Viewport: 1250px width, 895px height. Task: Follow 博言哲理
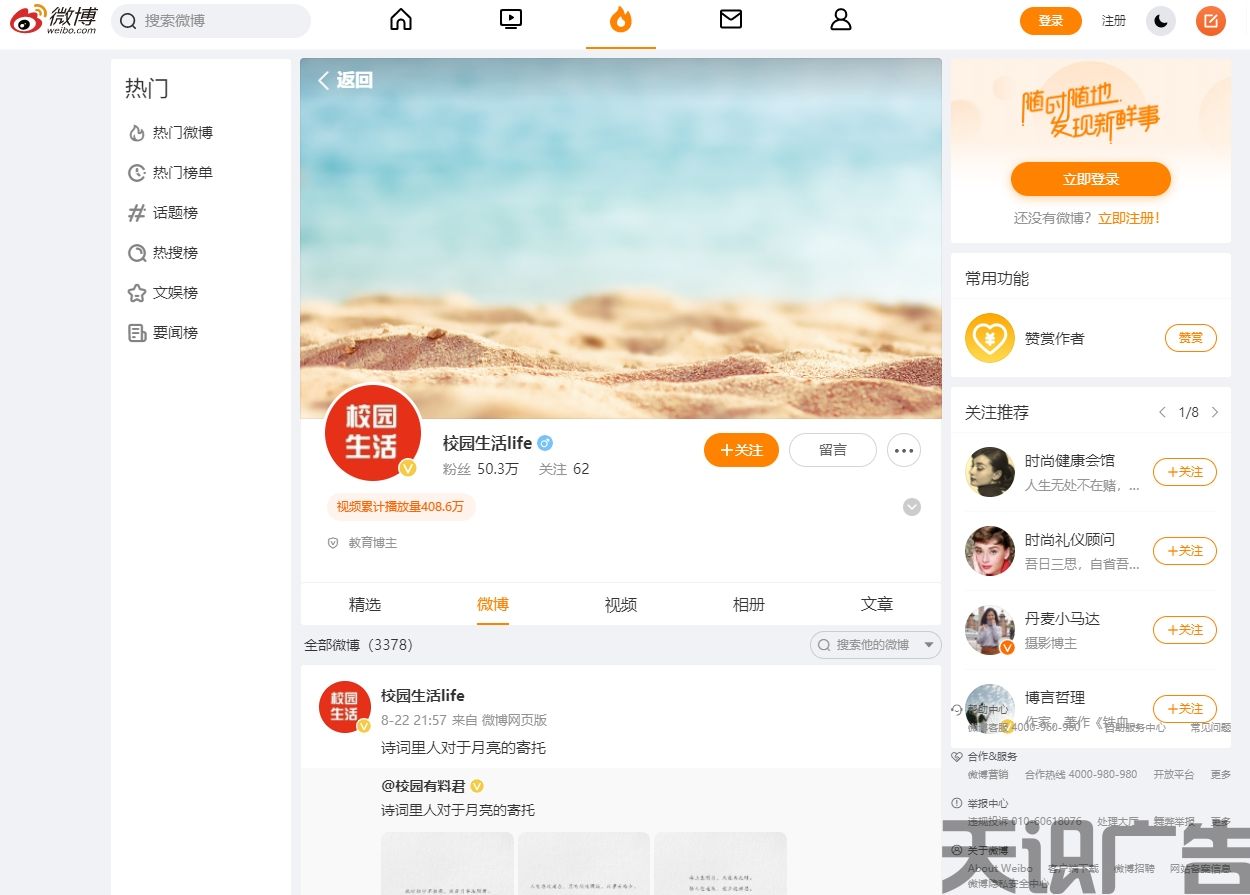click(x=1185, y=709)
